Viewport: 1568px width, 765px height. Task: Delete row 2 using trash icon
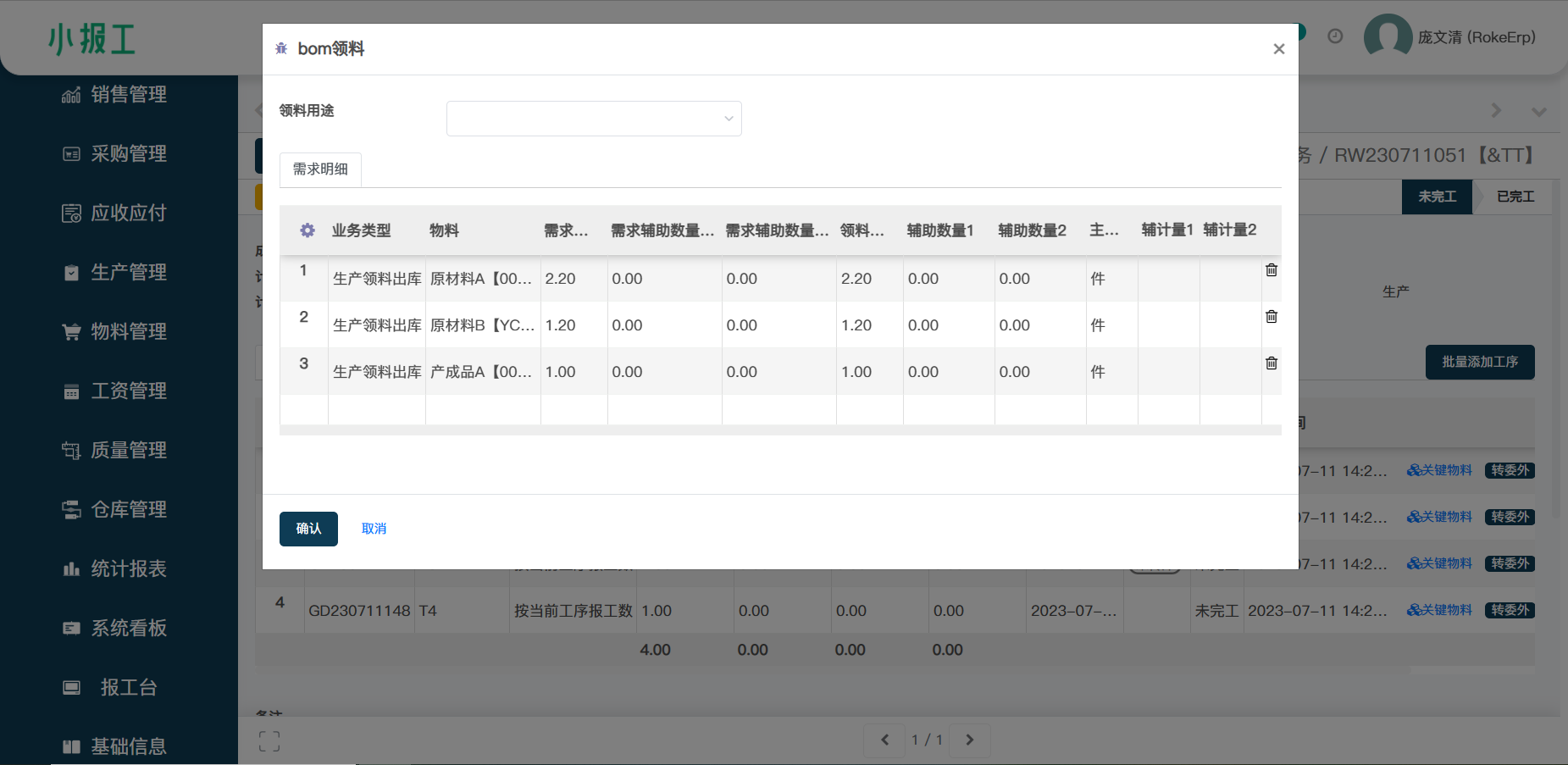coord(1271,317)
